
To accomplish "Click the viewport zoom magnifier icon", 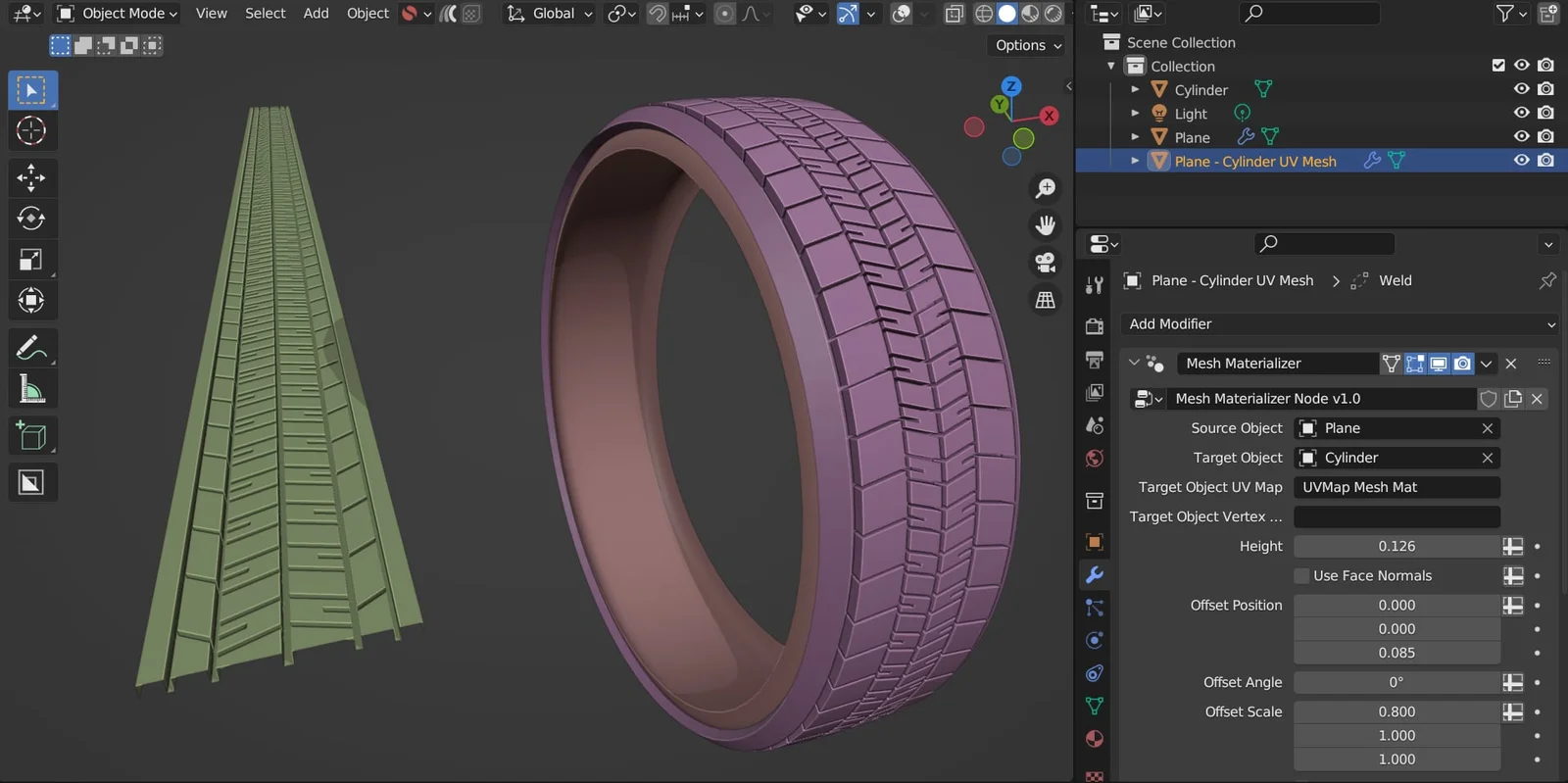I will [x=1046, y=187].
